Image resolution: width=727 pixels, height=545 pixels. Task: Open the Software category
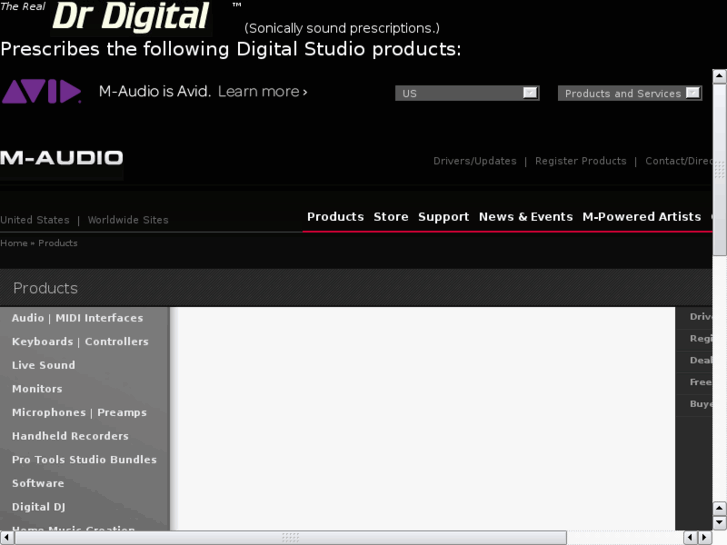coord(38,483)
